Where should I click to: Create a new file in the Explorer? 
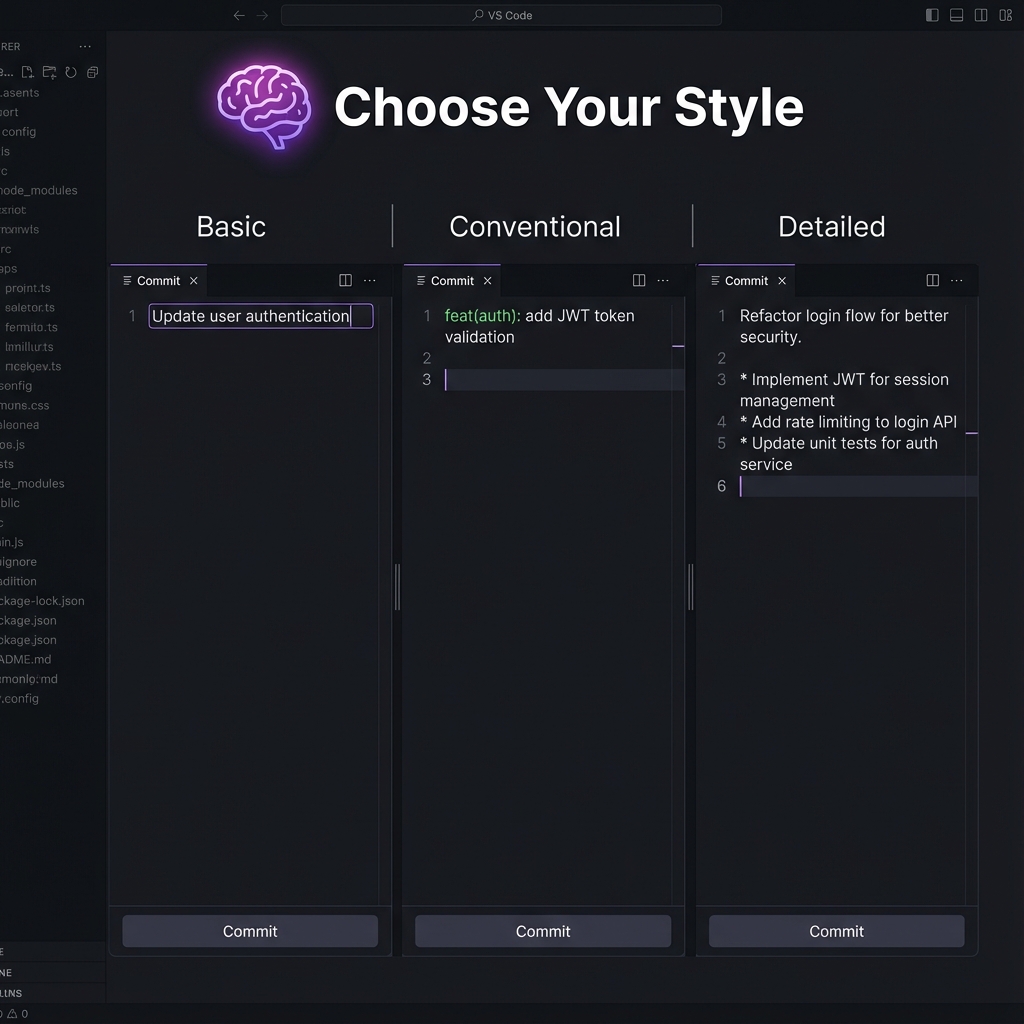tap(28, 72)
